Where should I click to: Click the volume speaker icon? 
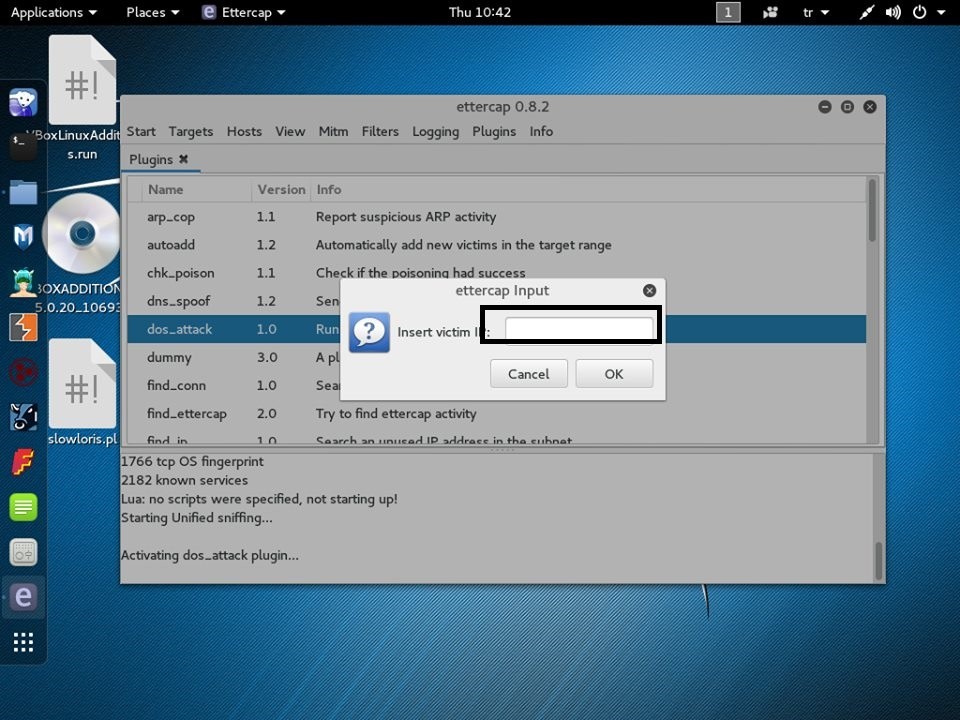tap(893, 12)
